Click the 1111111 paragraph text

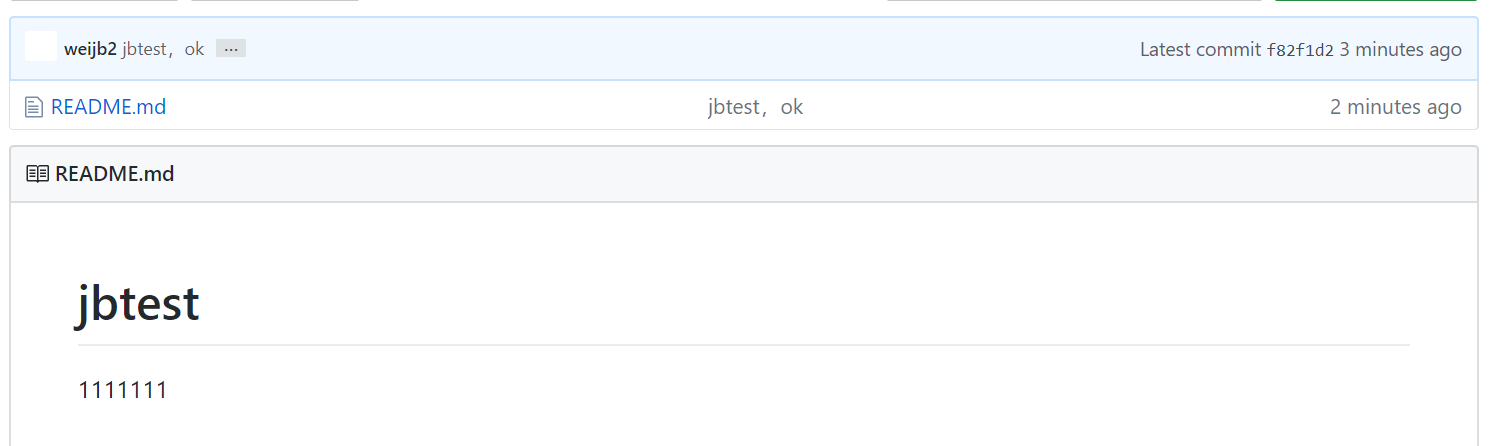pos(122,390)
